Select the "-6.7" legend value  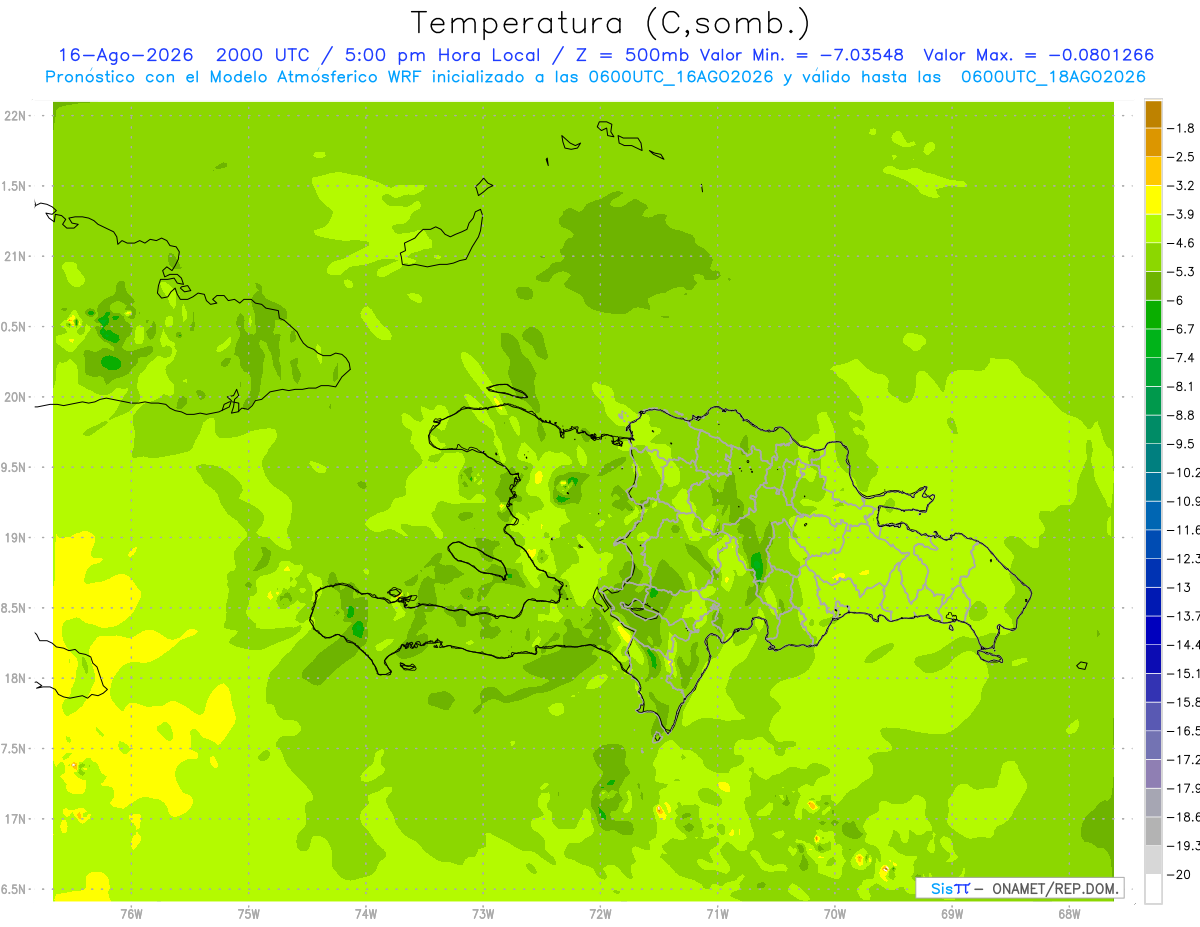coord(1181,330)
